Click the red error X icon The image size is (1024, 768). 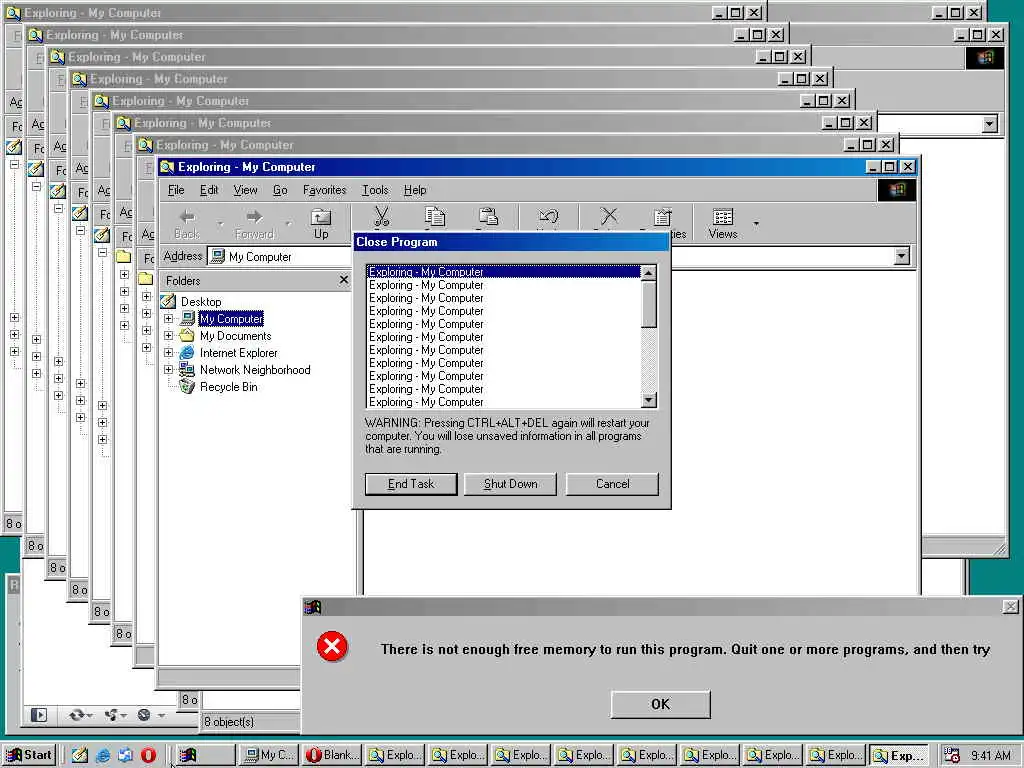(332, 647)
